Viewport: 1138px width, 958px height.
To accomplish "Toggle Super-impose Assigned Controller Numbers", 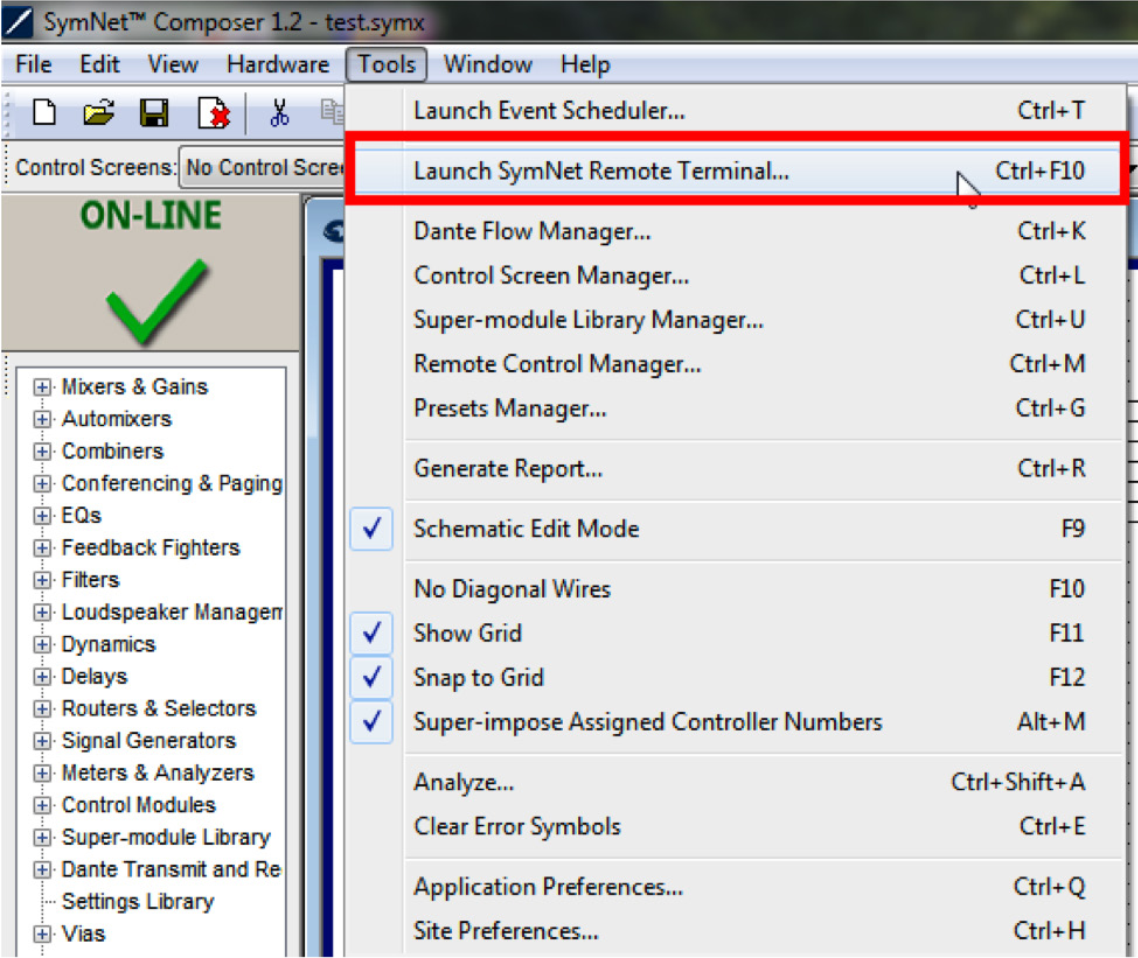I will point(371,722).
